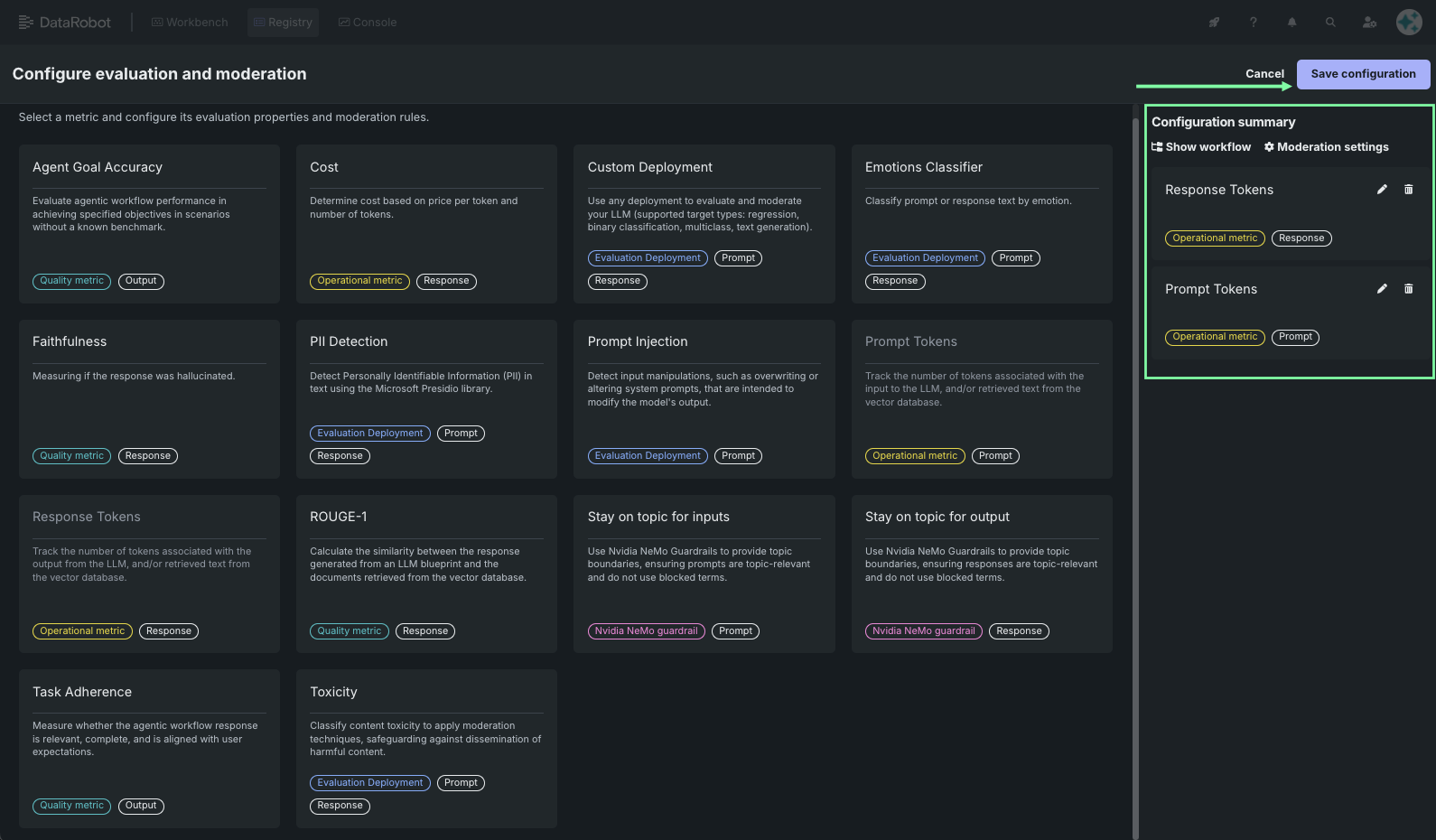Edit the Prompt Tokens configuration
This screenshot has width=1436, height=840.
click(x=1382, y=289)
